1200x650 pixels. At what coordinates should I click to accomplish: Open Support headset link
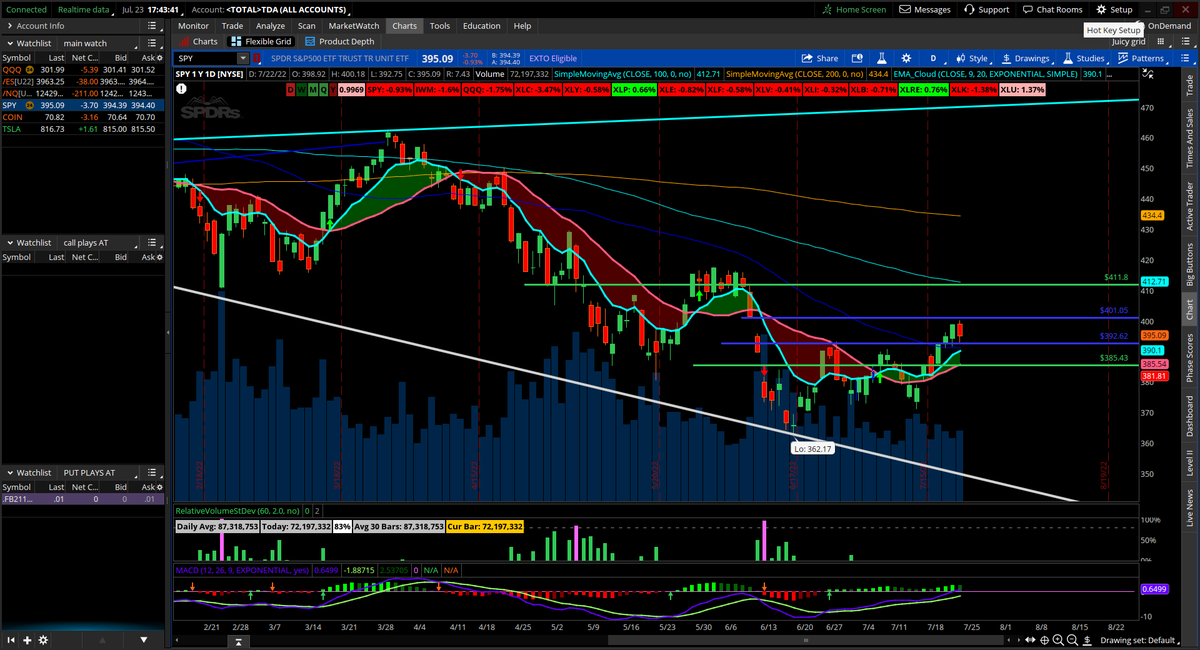tap(987, 9)
